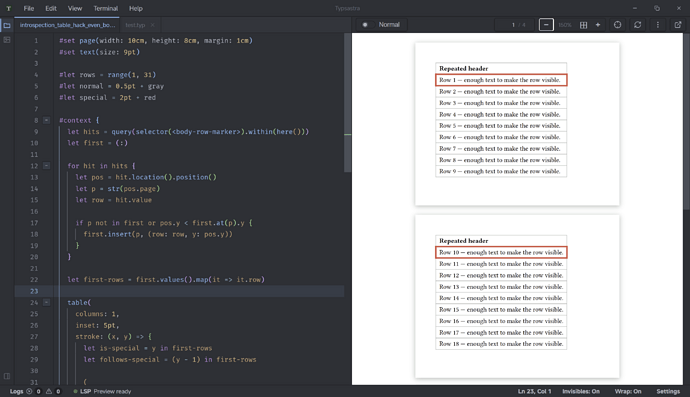Click 'Row 18' row in preview table
Image resolution: width=690 pixels, height=397 pixels.
[x=501, y=344]
